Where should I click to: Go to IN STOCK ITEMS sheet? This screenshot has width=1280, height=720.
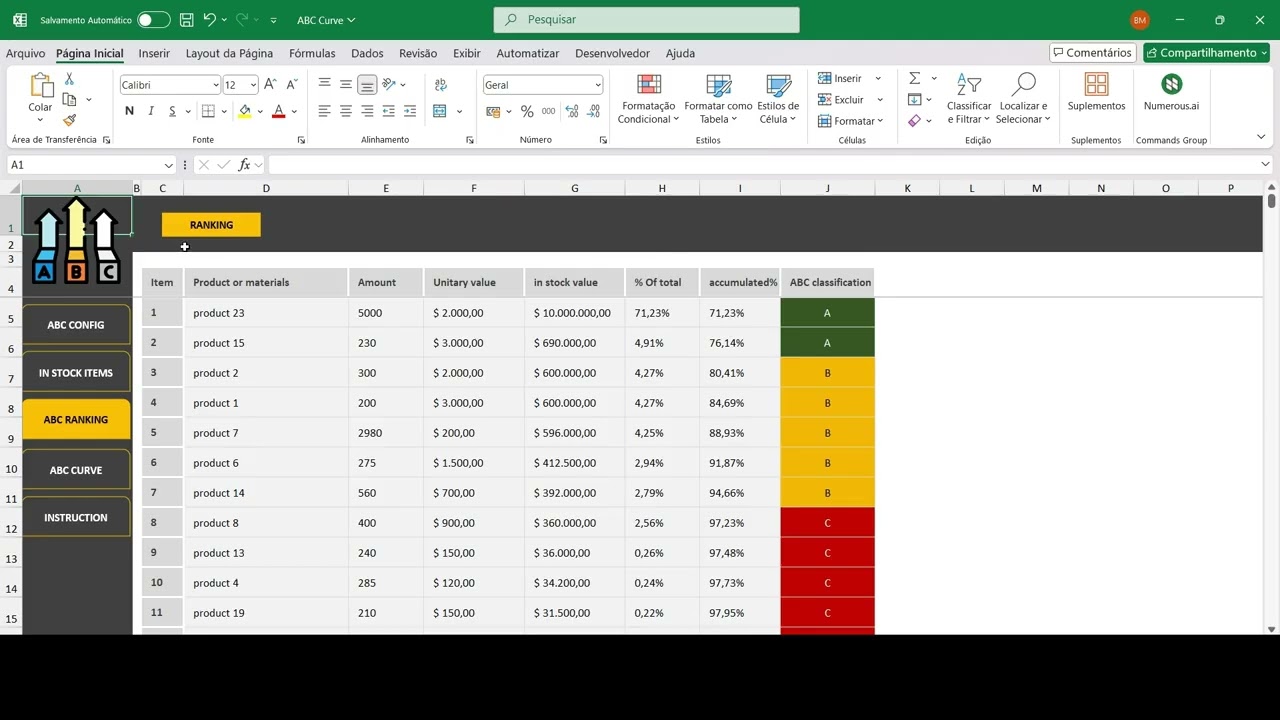(76, 373)
